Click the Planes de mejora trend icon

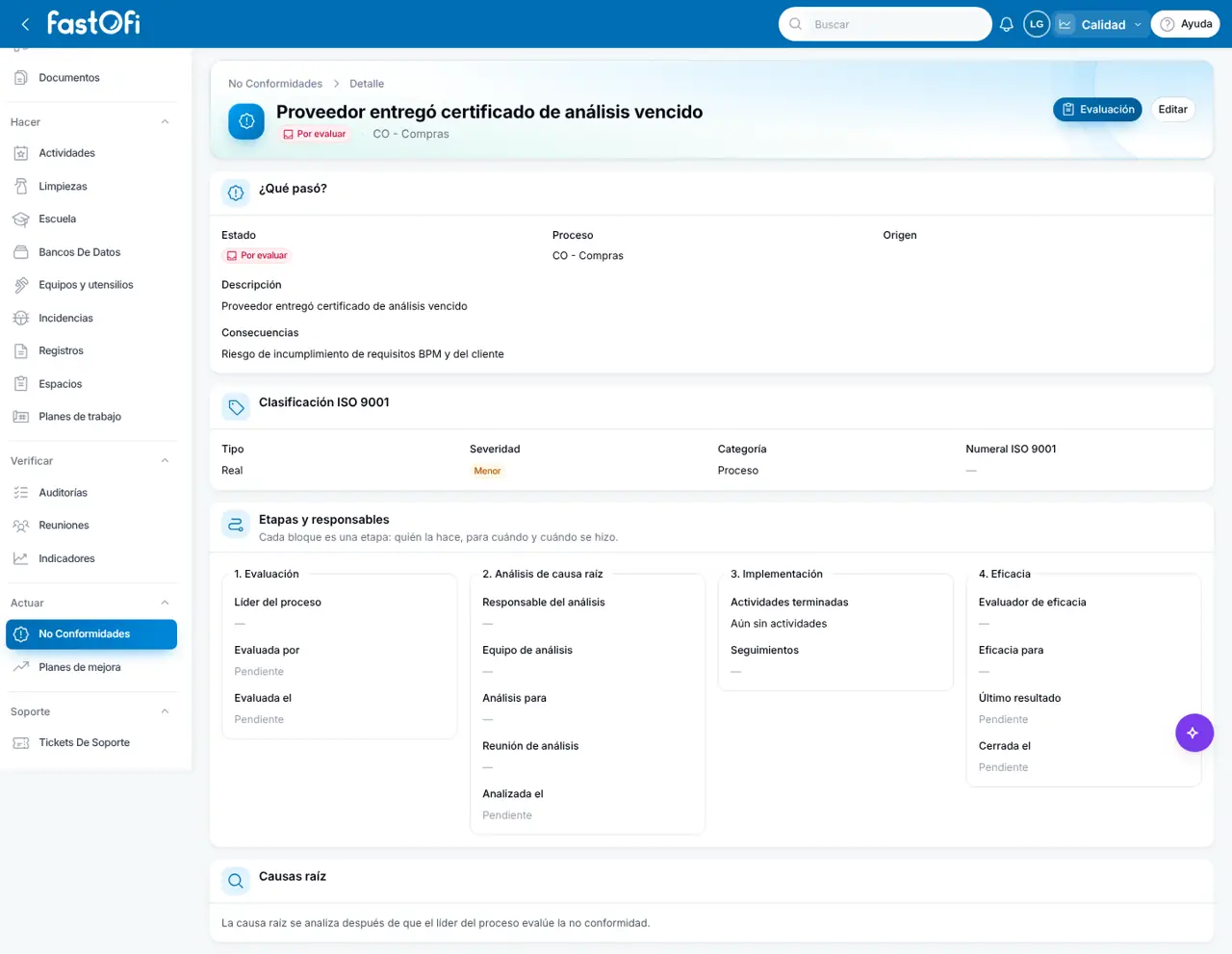(21, 667)
